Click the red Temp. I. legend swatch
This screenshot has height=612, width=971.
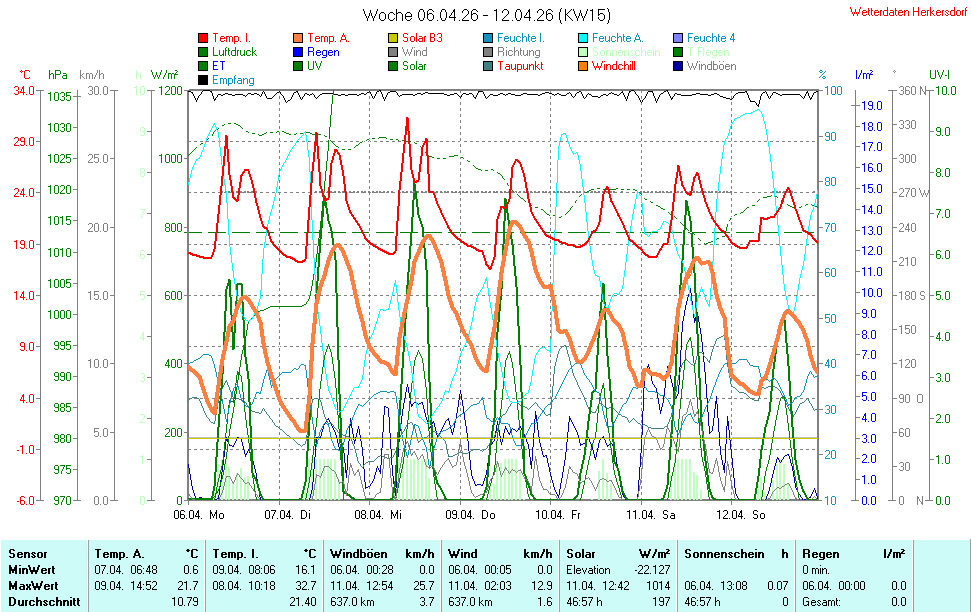(x=204, y=38)
